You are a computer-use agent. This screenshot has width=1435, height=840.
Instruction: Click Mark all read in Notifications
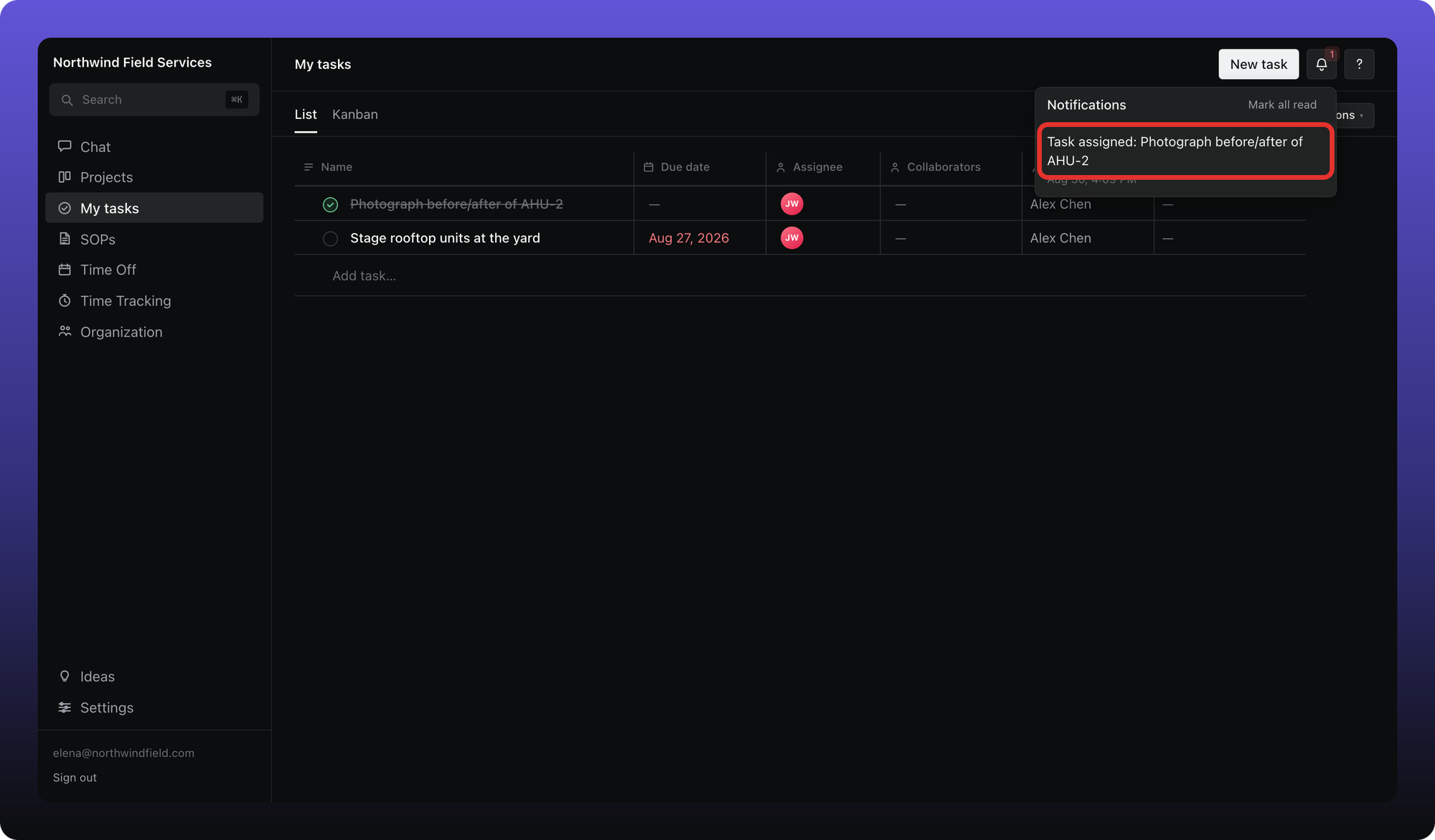pos(1282,105)
